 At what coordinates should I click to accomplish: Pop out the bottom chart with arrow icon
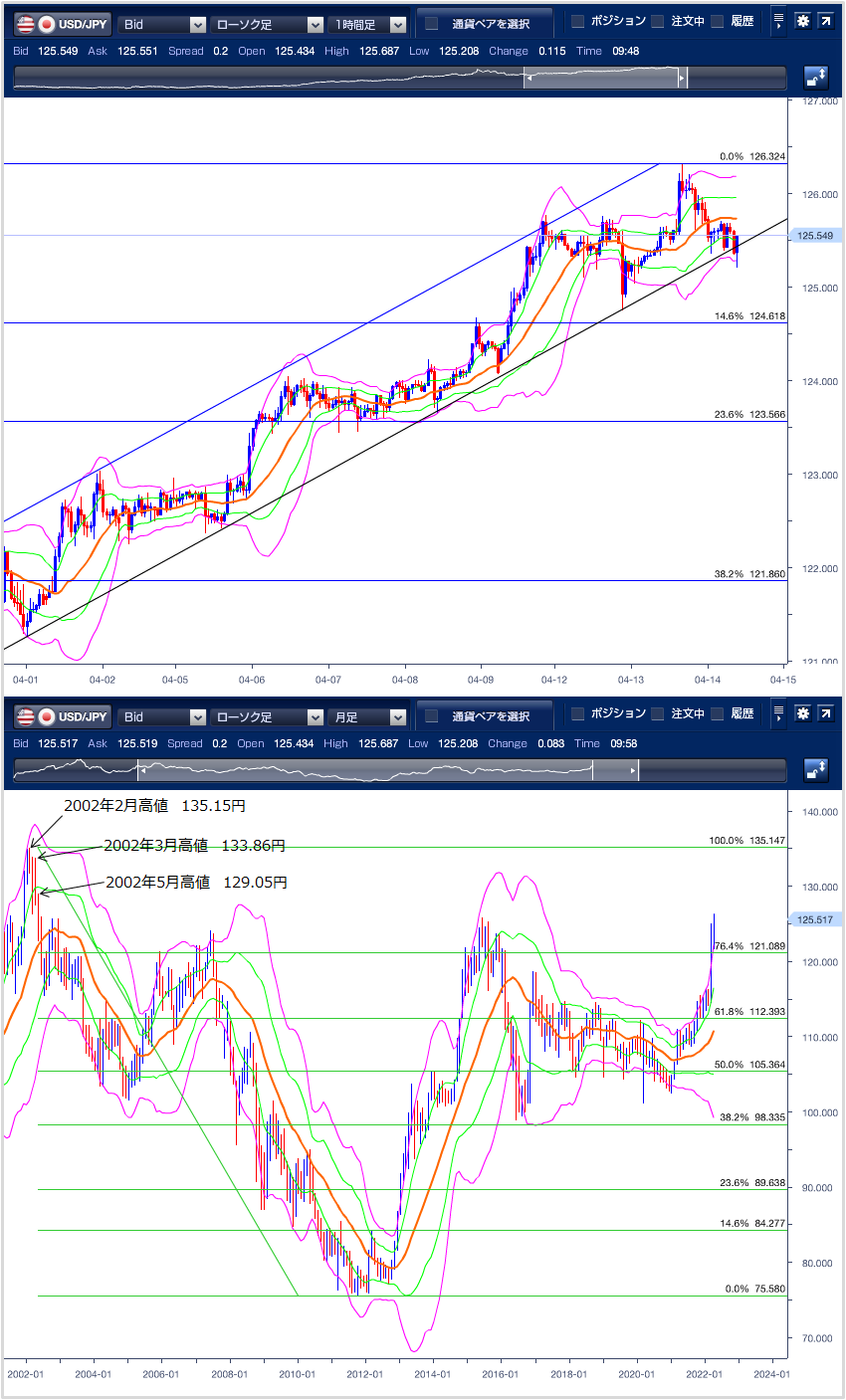pos(826,714)
